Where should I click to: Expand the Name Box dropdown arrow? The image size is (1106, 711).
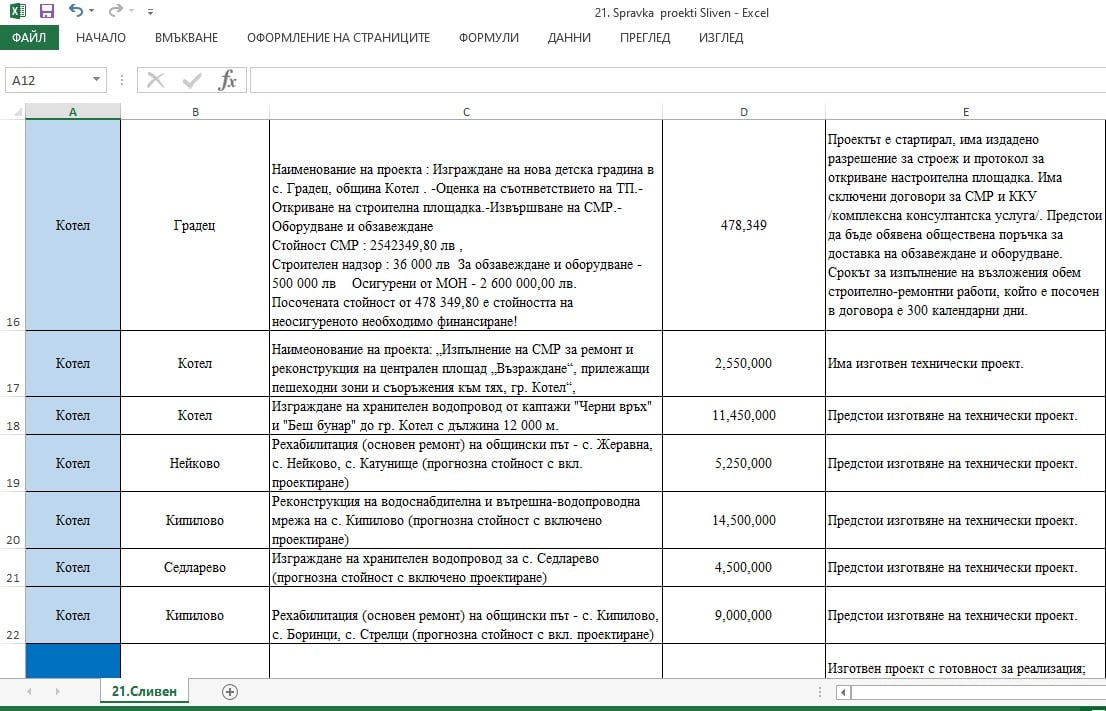point(97,80)
